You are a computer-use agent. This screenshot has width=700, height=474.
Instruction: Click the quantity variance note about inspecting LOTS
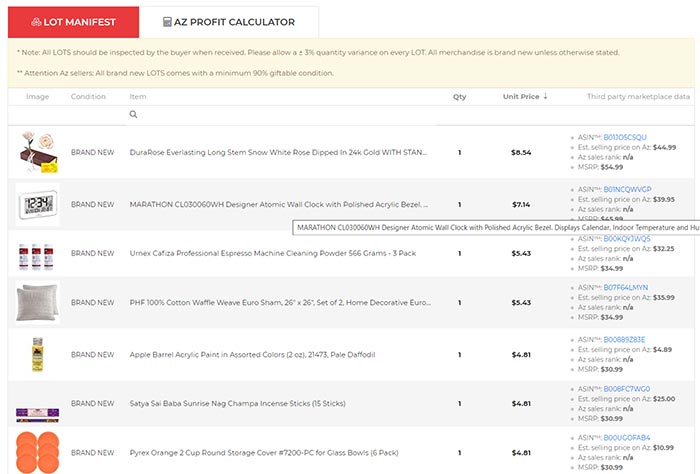click(318, 52)
